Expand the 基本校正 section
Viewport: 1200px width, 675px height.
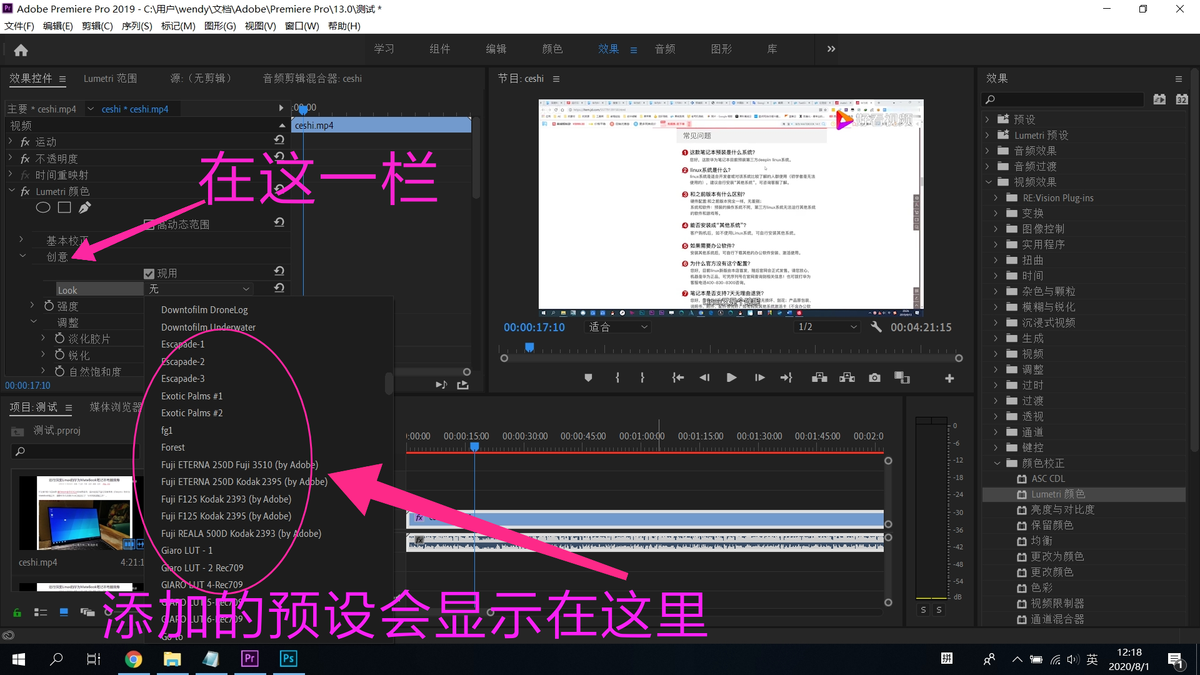(x=22, y=241)
